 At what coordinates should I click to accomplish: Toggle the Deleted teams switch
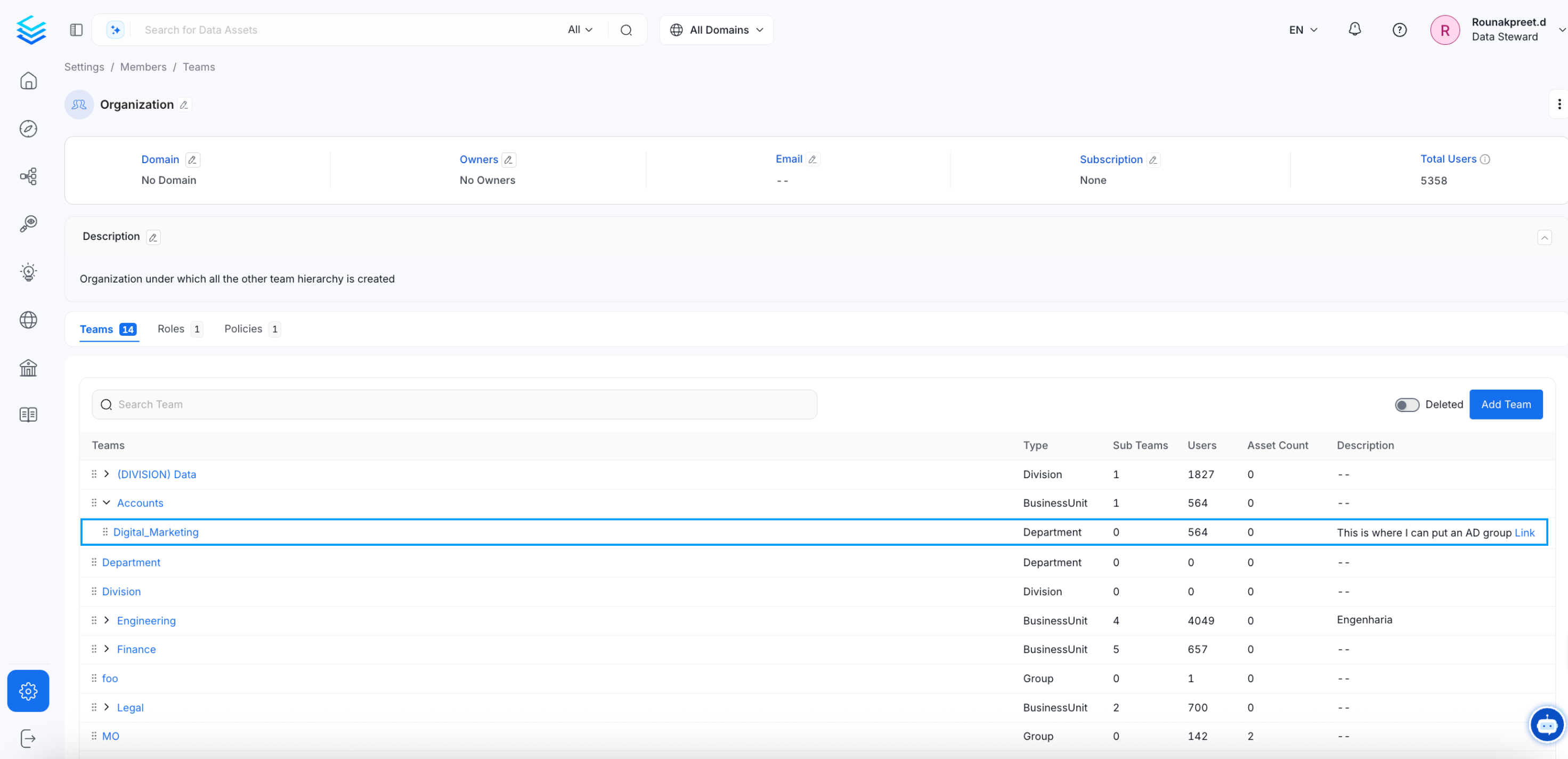click(1407, 405)
